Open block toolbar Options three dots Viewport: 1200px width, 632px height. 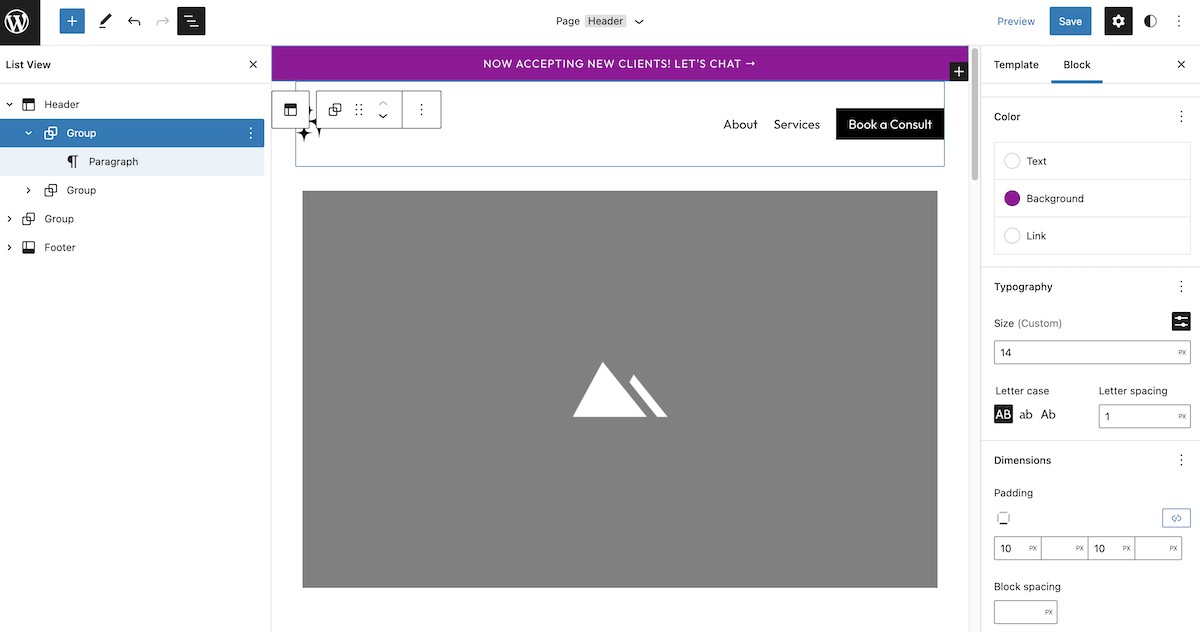(421, 110)
